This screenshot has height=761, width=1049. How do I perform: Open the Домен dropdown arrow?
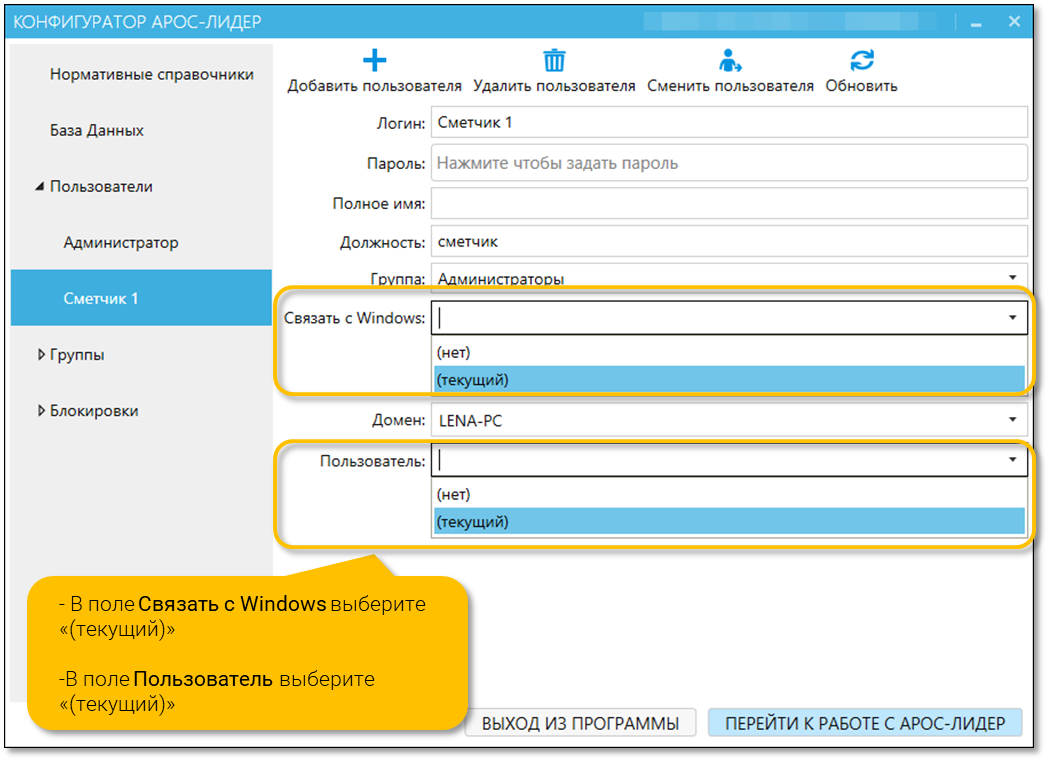click(x=1012, y=420)
